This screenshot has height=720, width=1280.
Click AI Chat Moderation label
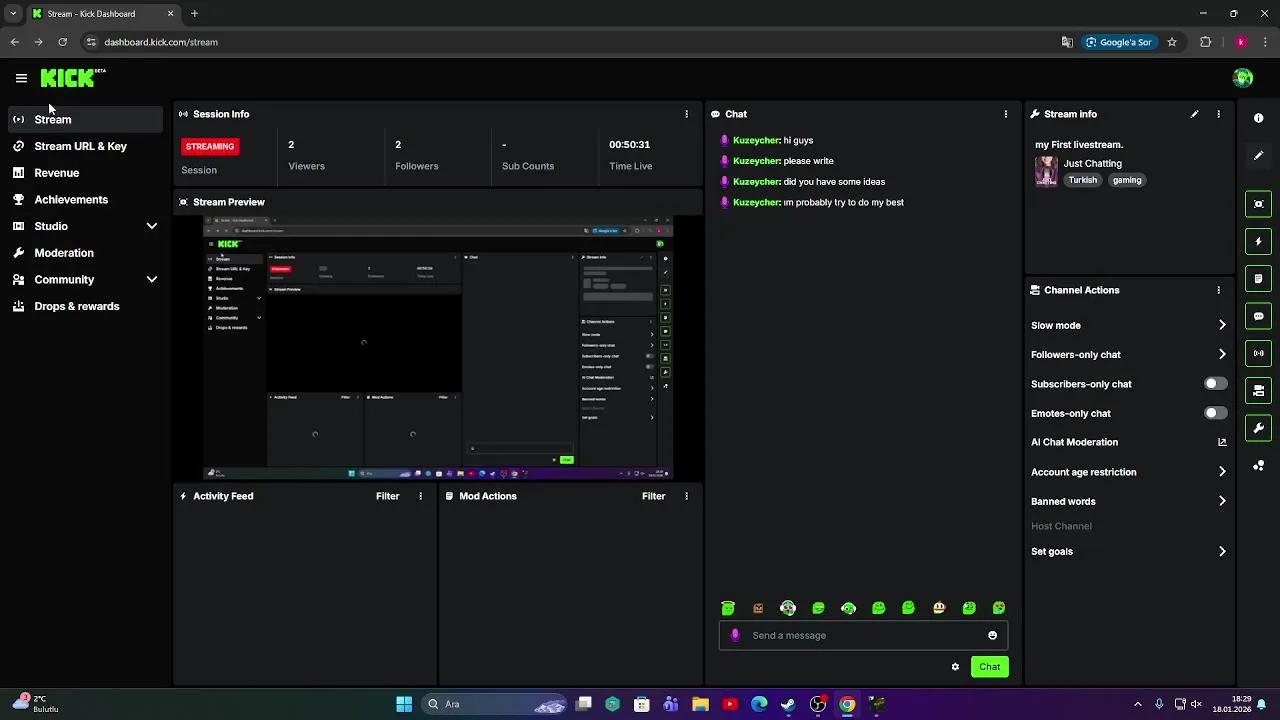click(1074, 442)
